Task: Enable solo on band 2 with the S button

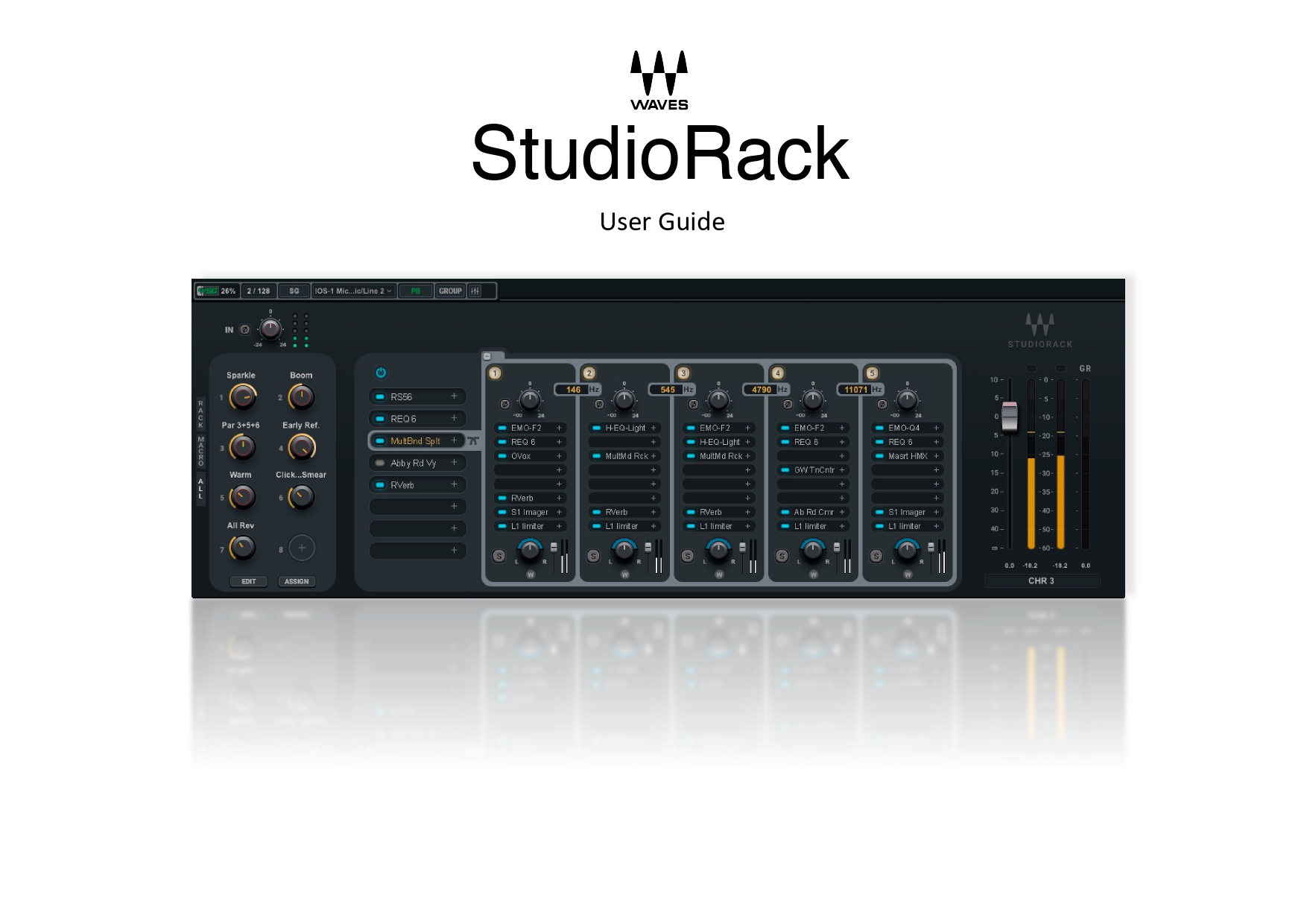Action: [593, 556]
